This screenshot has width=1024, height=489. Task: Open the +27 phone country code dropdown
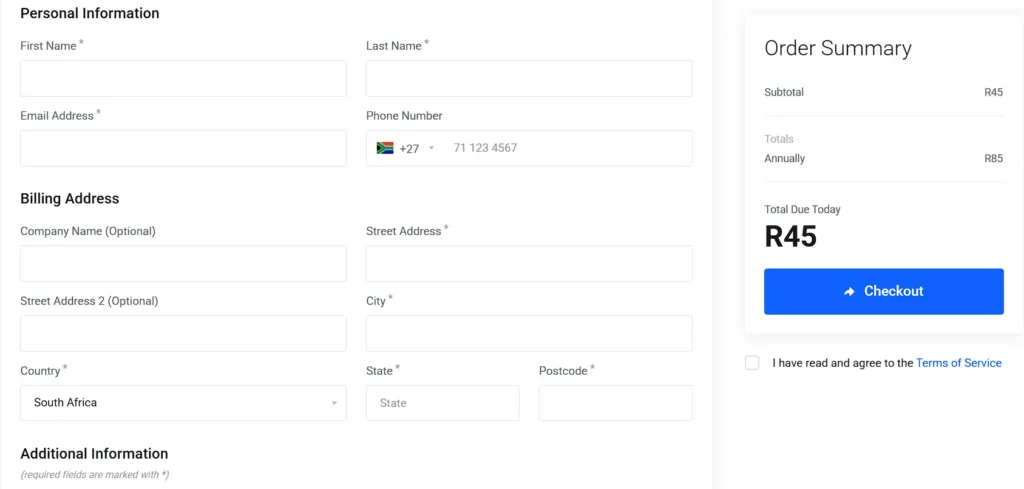tap(406, 148)
